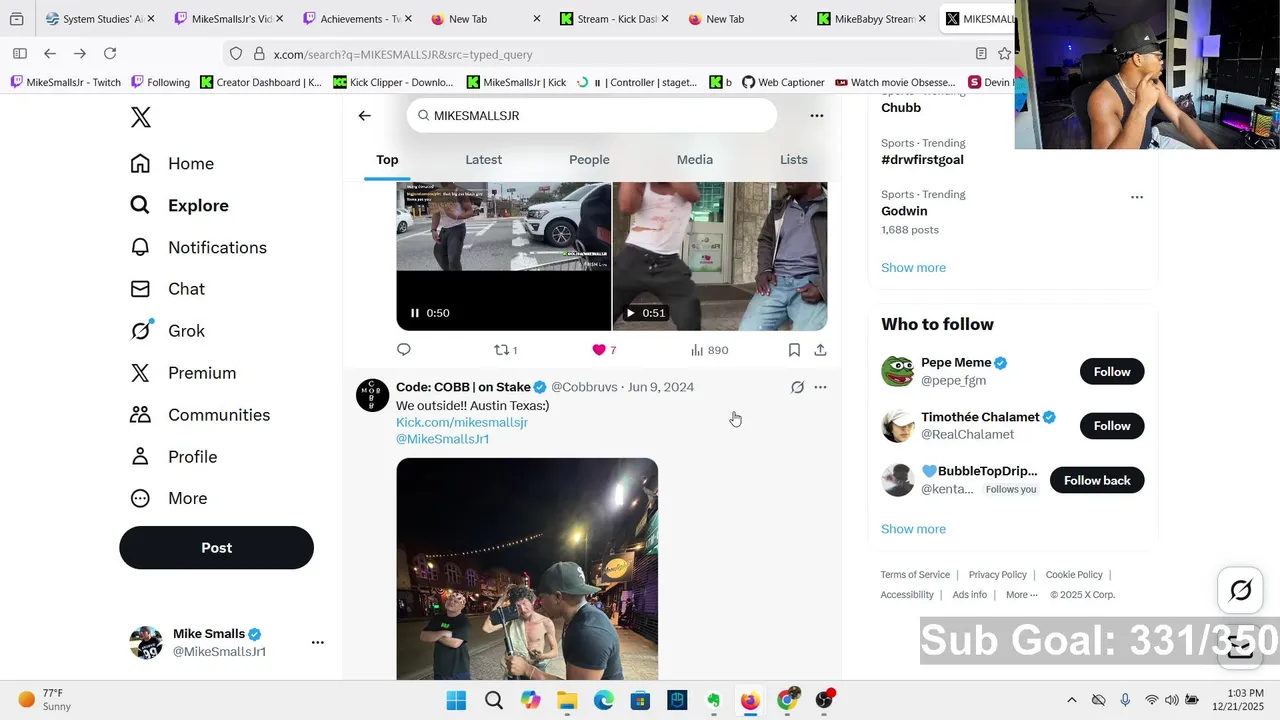Open File Explorer from taskbar
The height and width of the screenshot is (720, 1280).
(567, 700)
